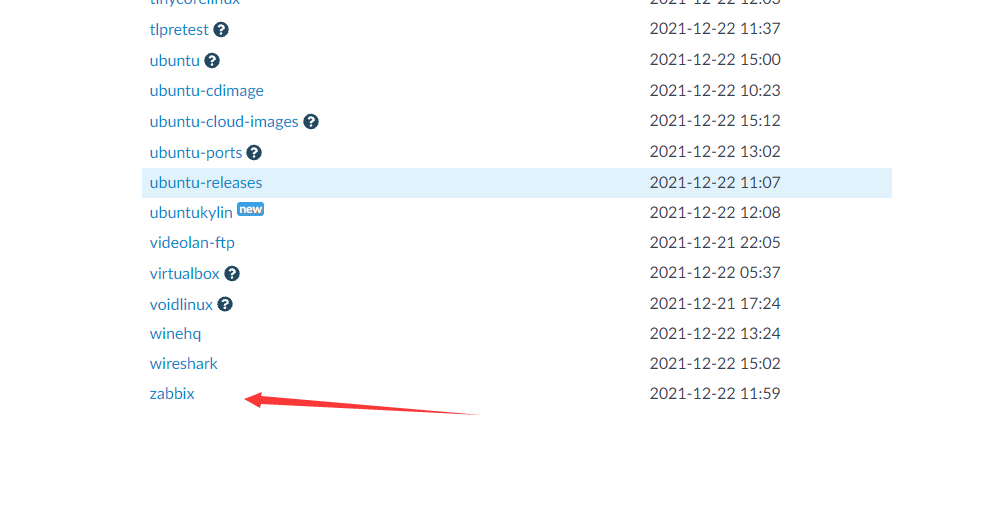This screenshot has height=516, width=999.
Task: Open the ubuntukylin mirror link
Action: click(x=191, y=213)
